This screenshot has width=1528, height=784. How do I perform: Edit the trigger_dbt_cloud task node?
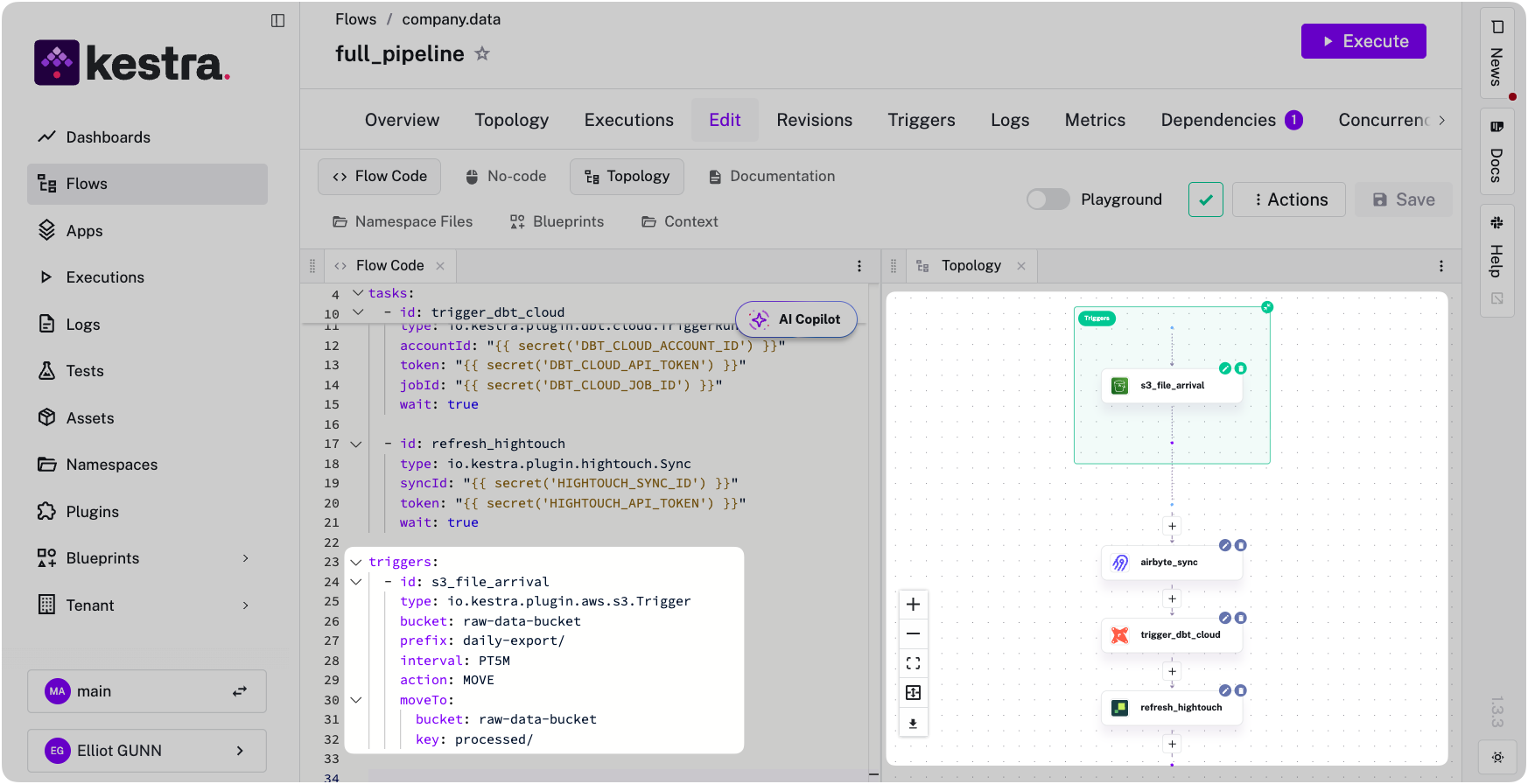[1225, 618]
